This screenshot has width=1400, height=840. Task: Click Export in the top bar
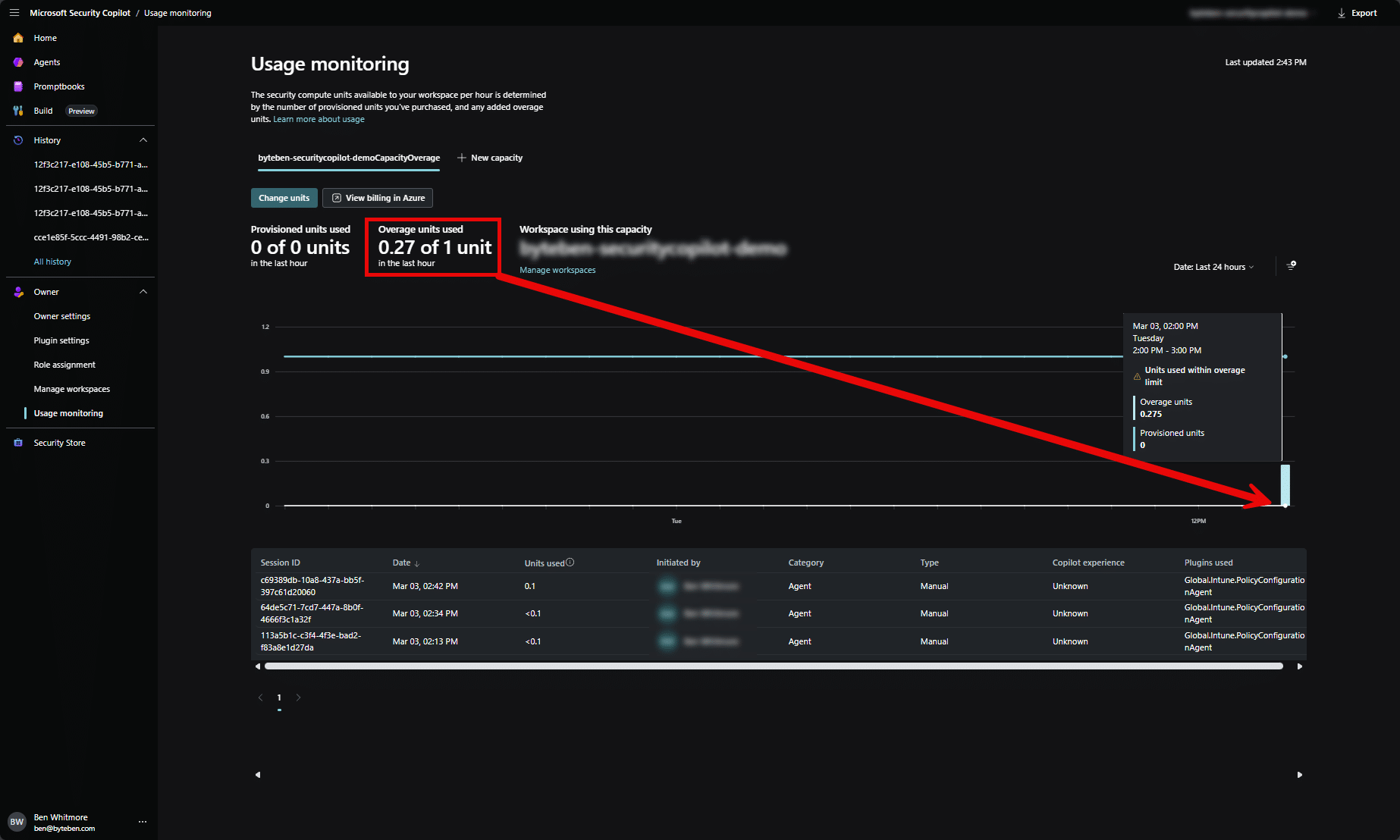coord(1357,13)
